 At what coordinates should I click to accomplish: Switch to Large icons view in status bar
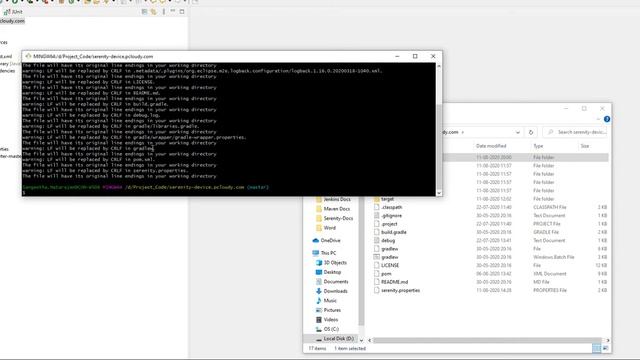[605, 348]
